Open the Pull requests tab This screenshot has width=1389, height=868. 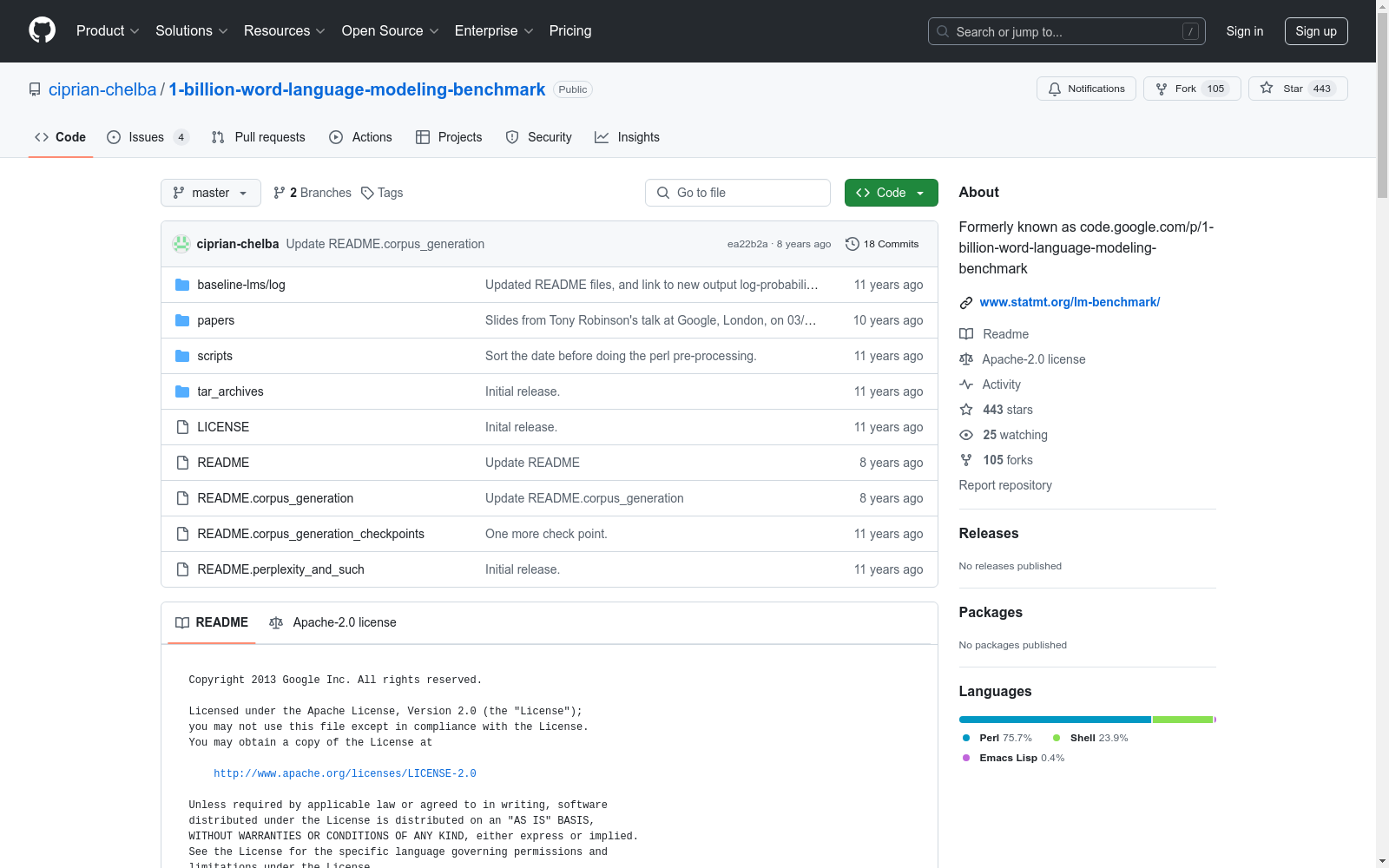pyautogui.click(x=258, y=137)
